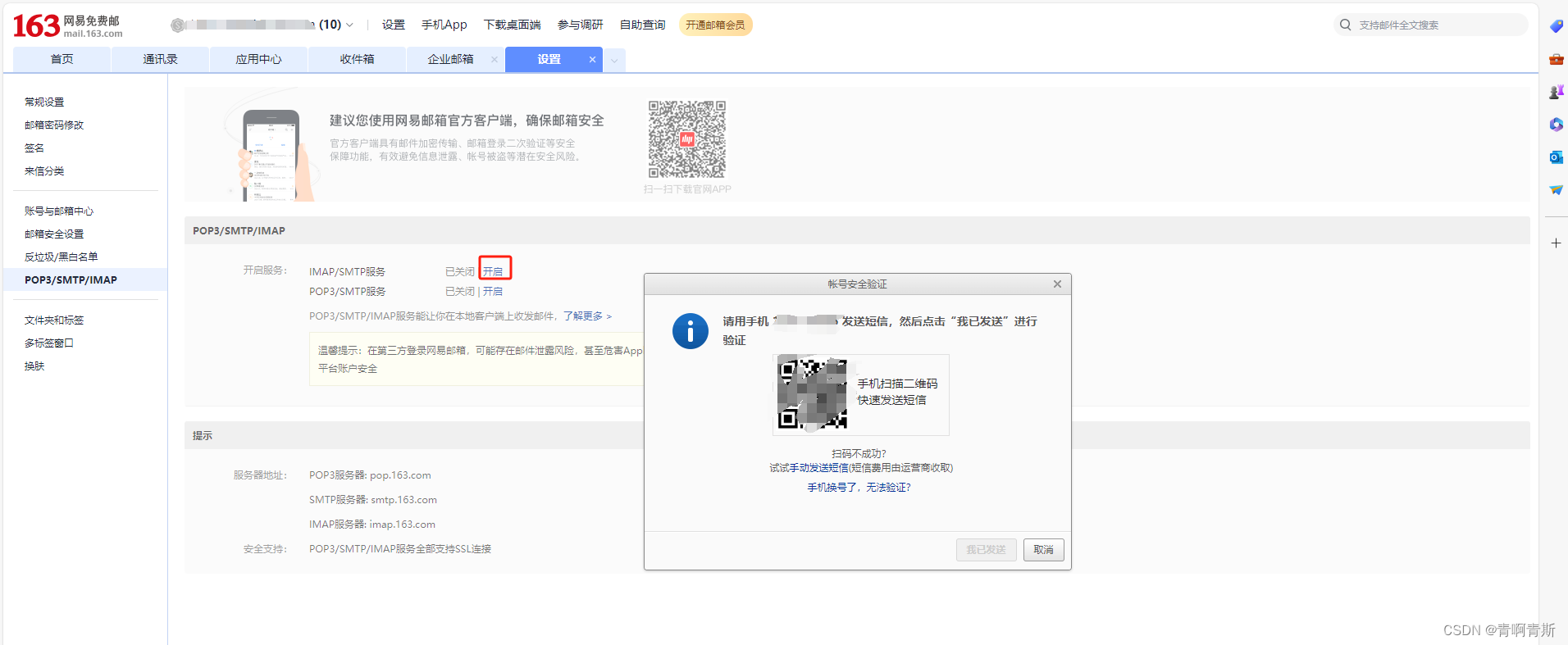
Task: Click 自助查询 in the top menu
Action: click(642, 25)
